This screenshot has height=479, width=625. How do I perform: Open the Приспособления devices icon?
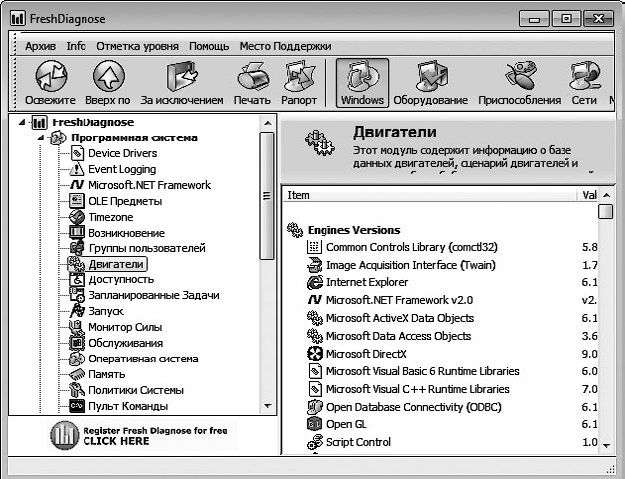[519, 77]
